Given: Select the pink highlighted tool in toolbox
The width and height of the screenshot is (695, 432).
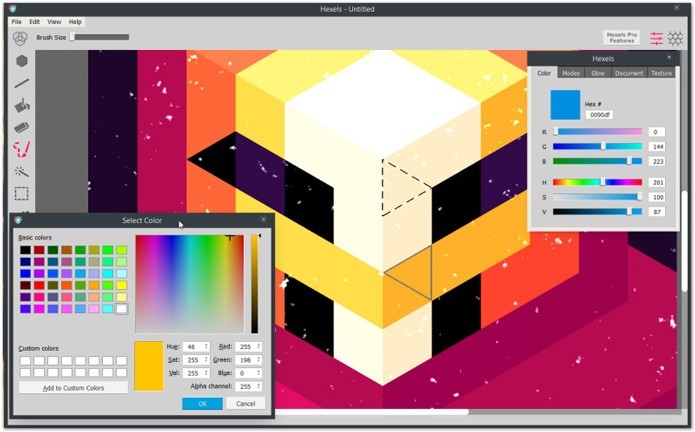Looking at the screenshot, I should click(22, 149).
